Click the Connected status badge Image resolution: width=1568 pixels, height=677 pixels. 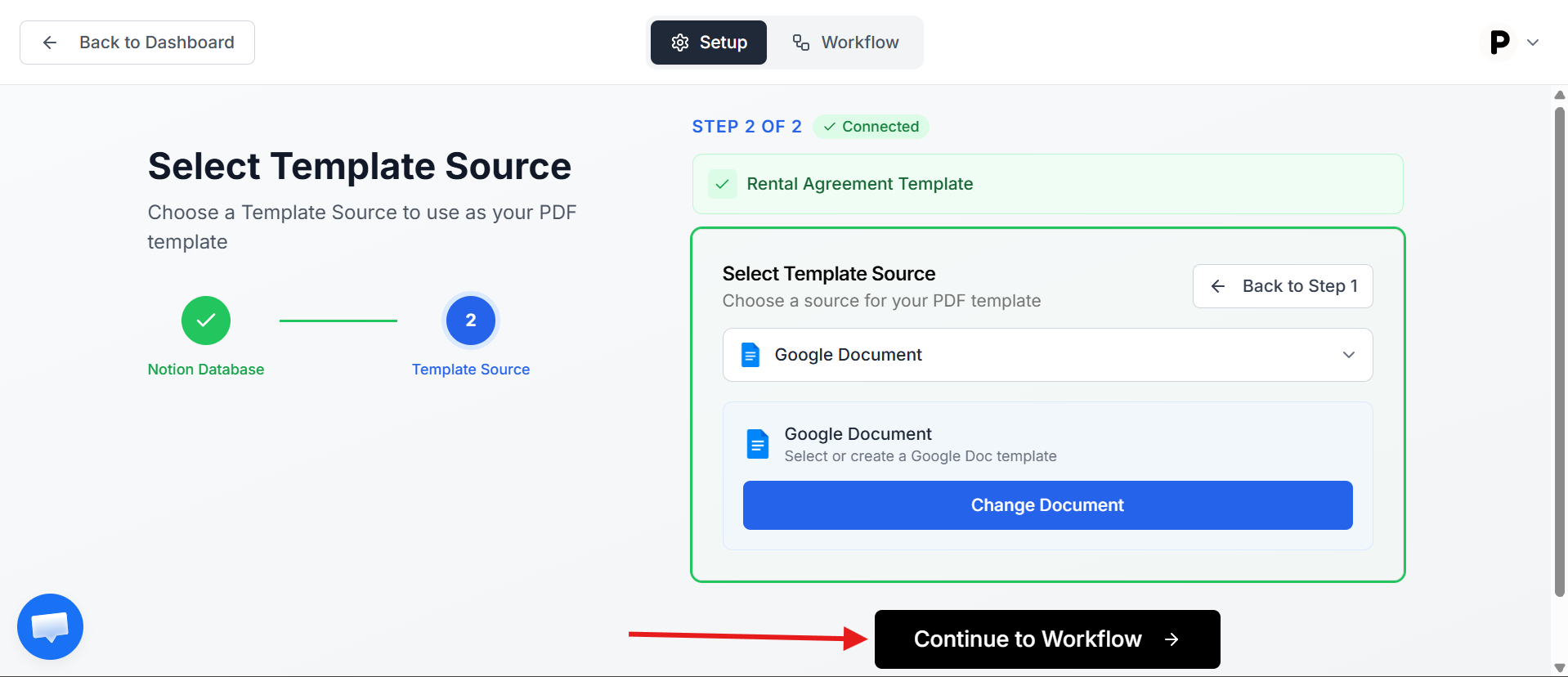coord(871,127)
